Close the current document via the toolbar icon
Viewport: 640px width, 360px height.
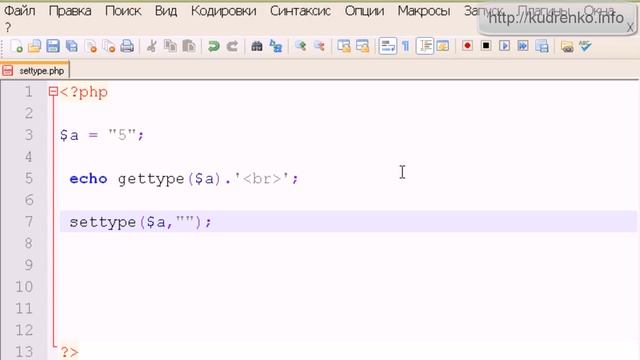pyautogui.click(x=91, y=46)
